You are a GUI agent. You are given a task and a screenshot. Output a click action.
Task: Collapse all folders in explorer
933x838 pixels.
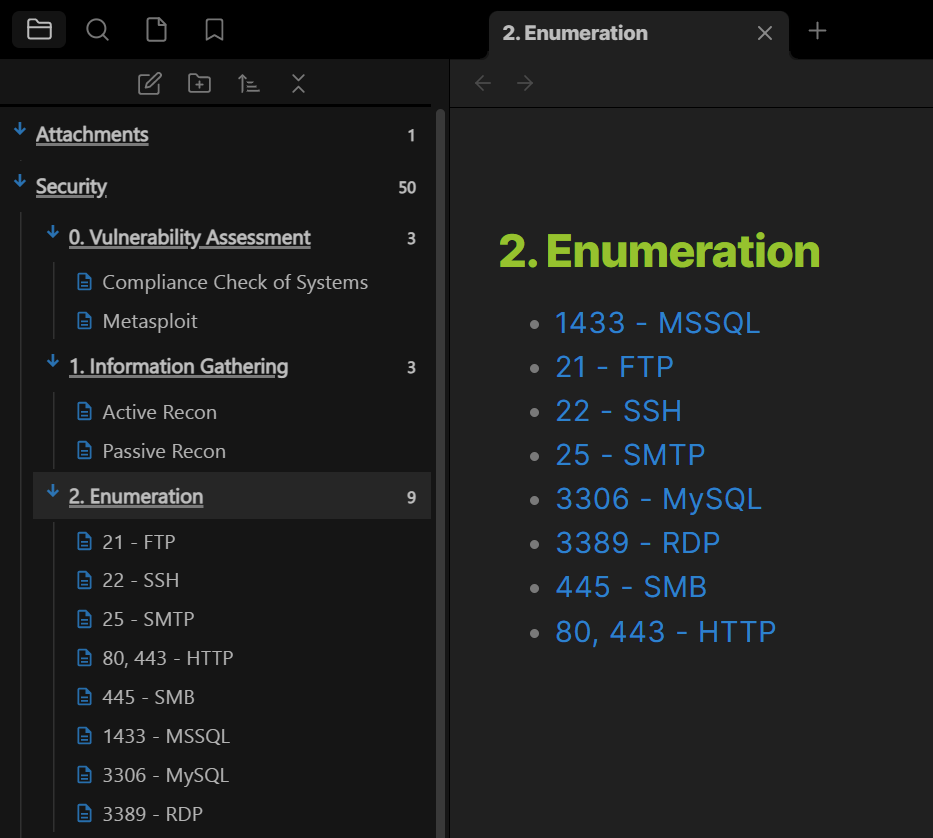pyautogui.click(x=298, y=84)
